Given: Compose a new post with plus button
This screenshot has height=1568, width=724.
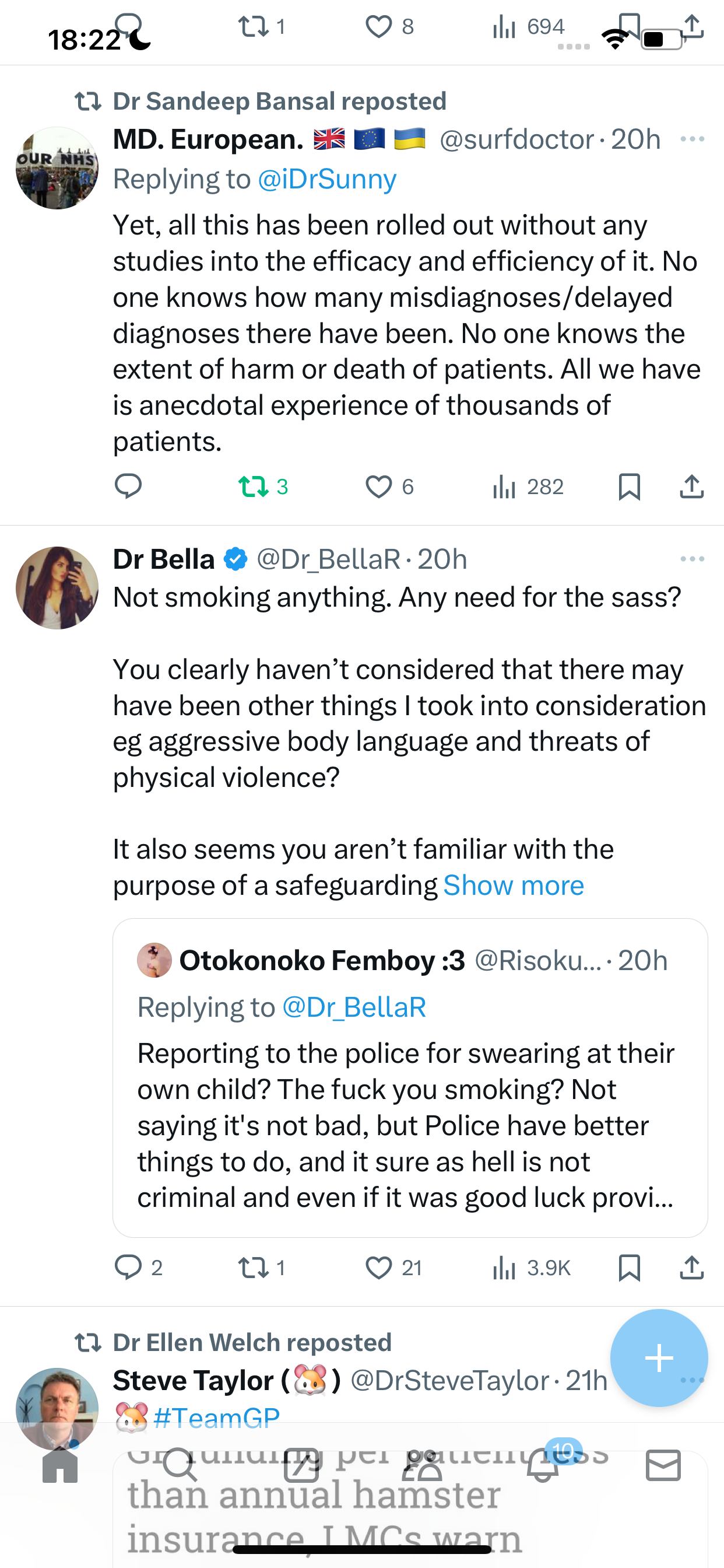Looking at the screenshot, I should coord(659,1357).
